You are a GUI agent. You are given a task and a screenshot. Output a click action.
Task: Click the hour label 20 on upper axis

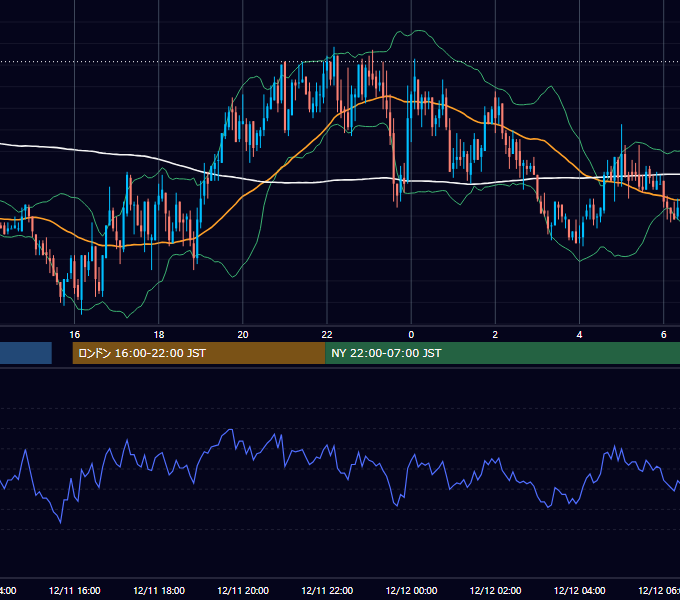pyautogui.click(x=243, y=335)
